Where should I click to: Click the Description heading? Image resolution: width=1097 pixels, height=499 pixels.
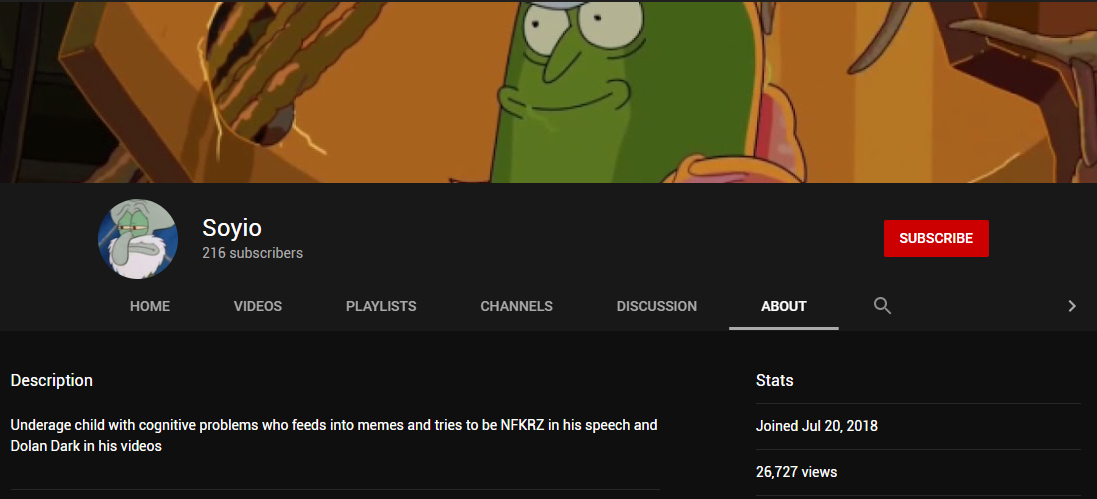point(52,381)
